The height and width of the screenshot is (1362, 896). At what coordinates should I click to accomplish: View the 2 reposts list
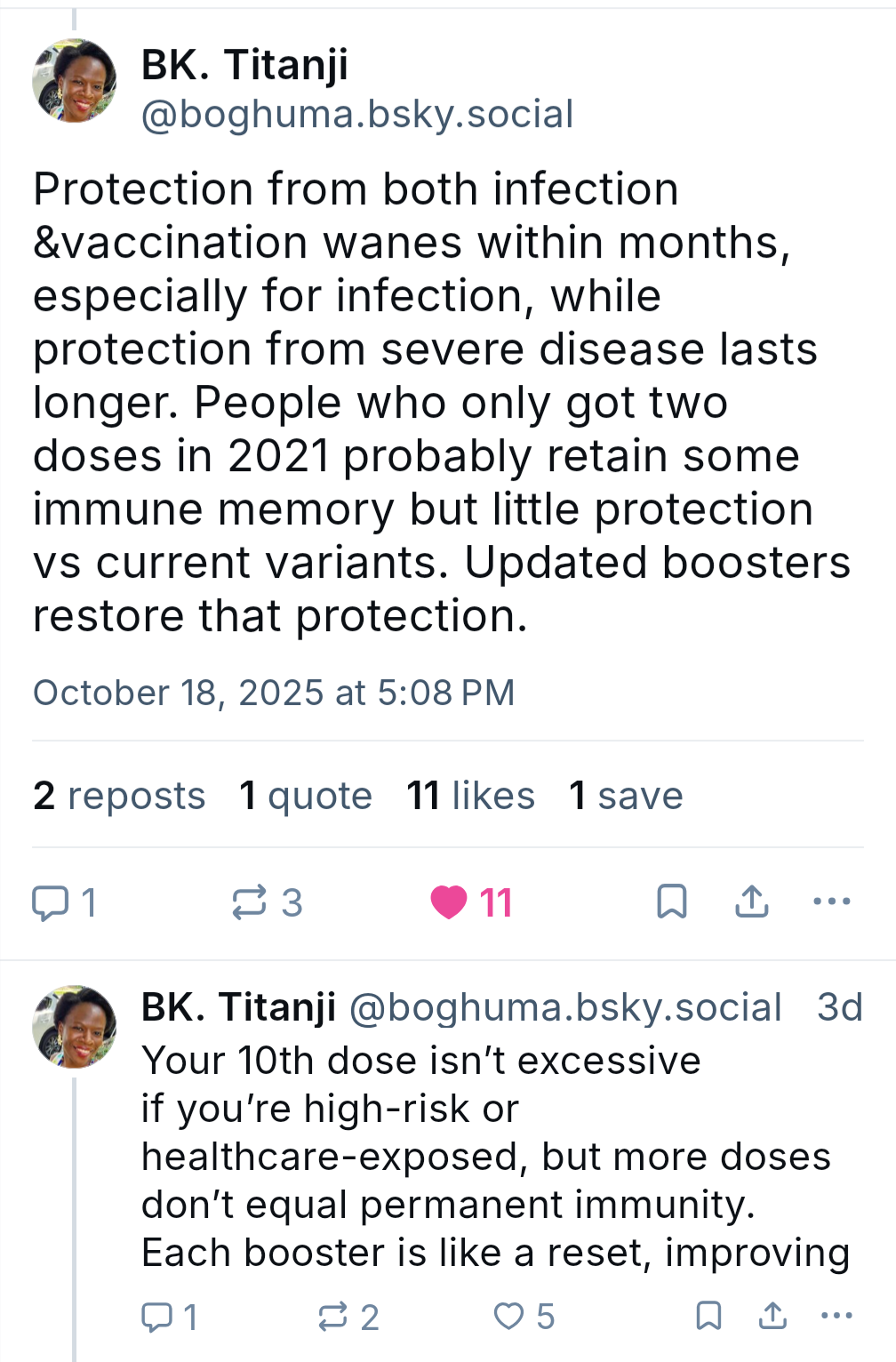[119, 796]
